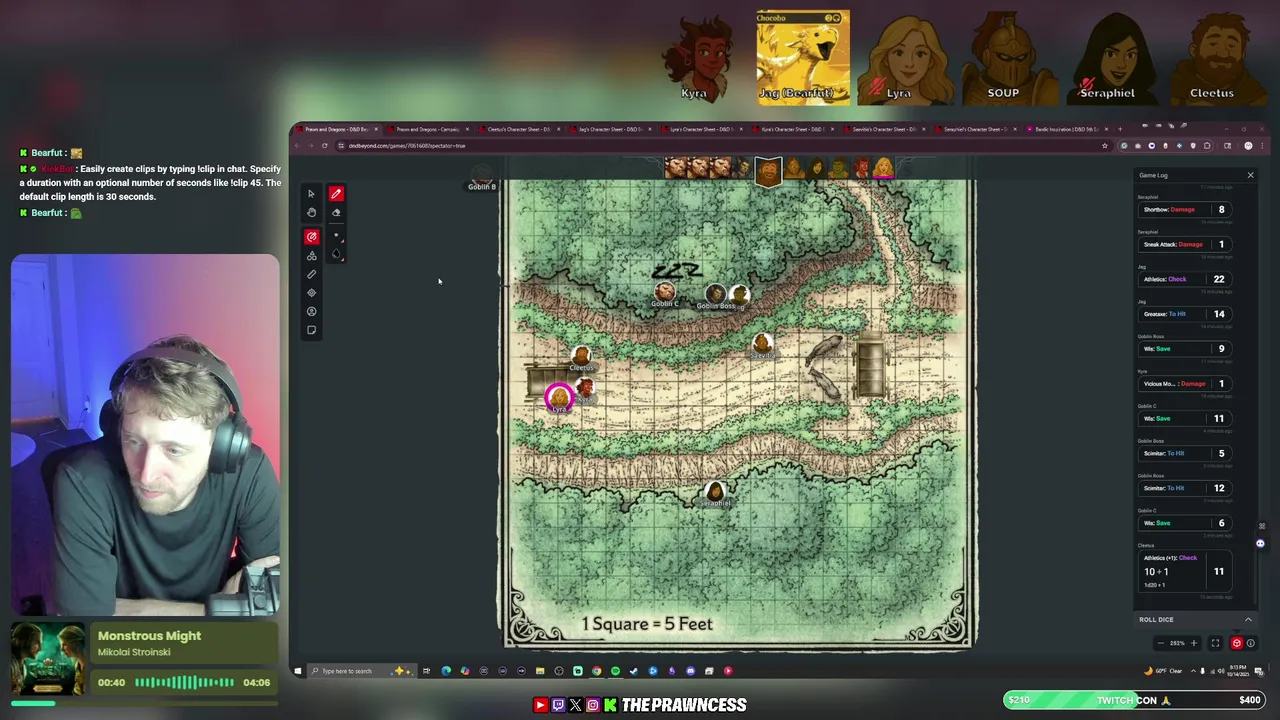Open the ink color droplet picker
Viewport: 1280px width, 720px height.
pyautogui.click(x=336, y=255)
